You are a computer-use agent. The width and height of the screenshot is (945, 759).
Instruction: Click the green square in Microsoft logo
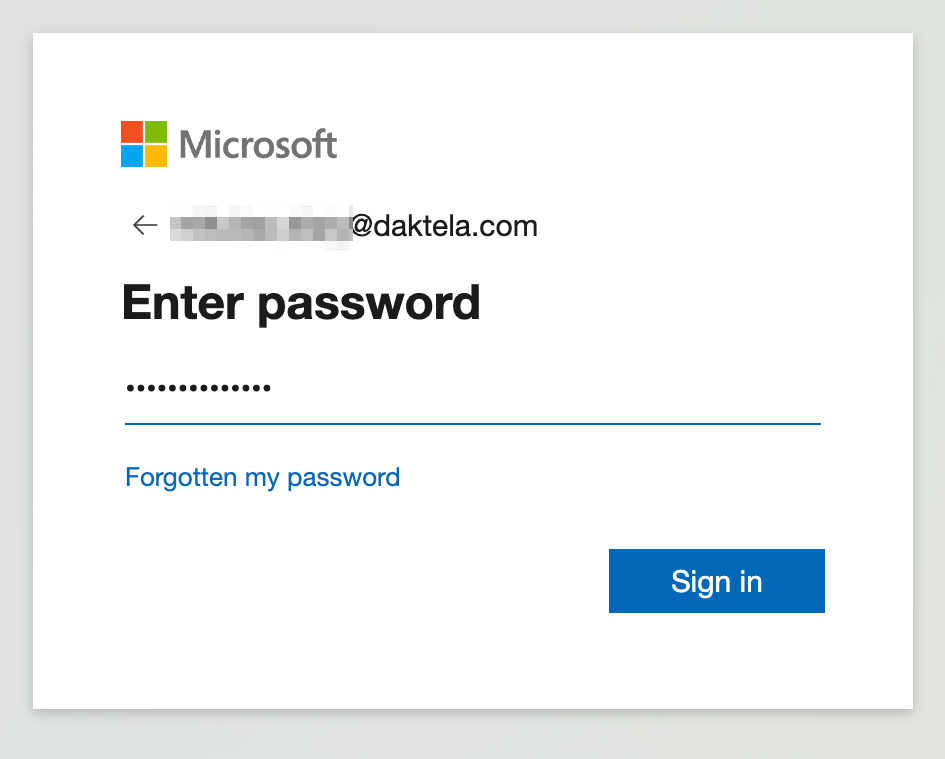coord(156,132)
